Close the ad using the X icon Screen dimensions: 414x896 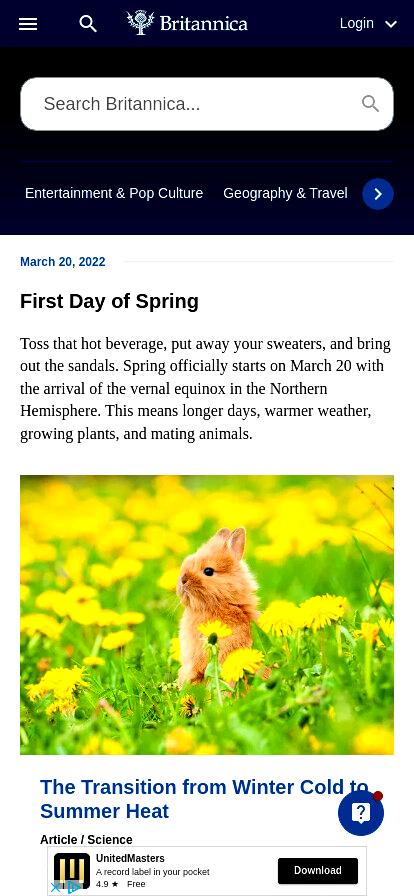point(55,888)
